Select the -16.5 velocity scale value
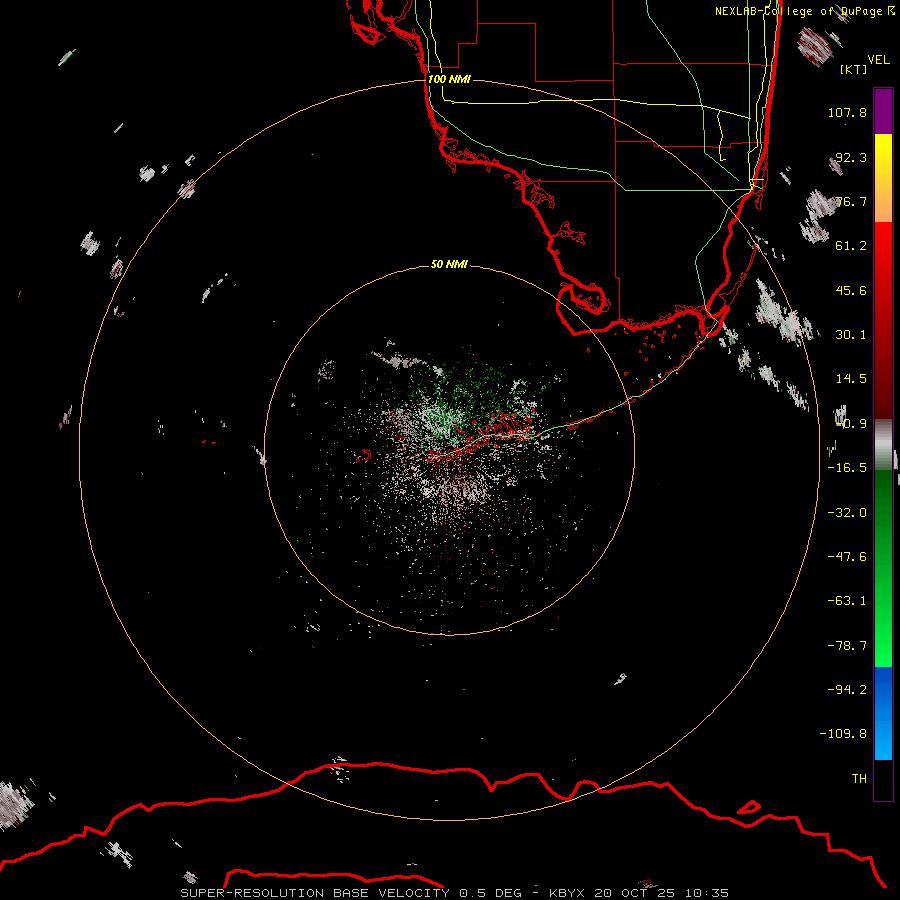 (x=847, y=468)
